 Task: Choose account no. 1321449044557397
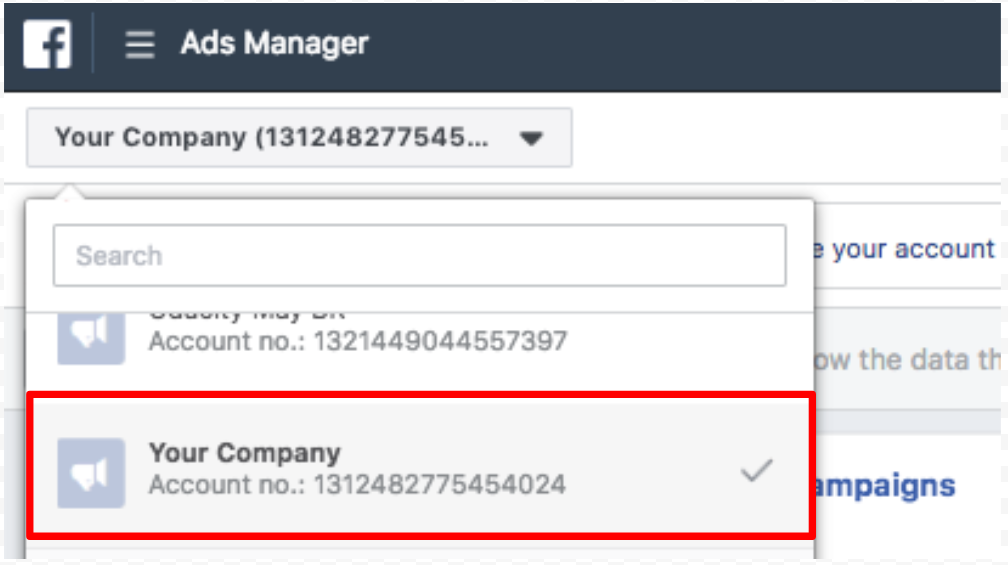[x=357, y=341]
